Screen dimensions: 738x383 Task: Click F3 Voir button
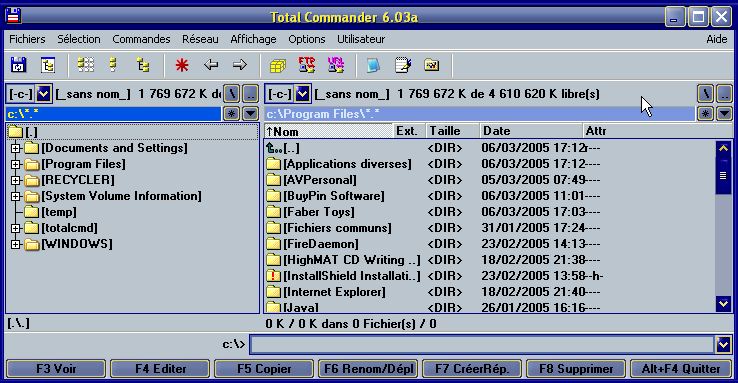(x=56, y=368)
